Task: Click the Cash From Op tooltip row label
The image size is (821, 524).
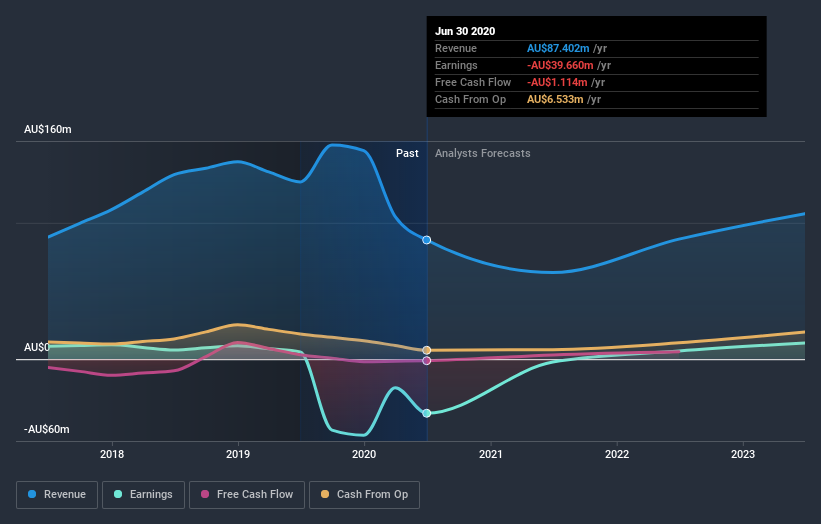Action: tap(471, 99)
